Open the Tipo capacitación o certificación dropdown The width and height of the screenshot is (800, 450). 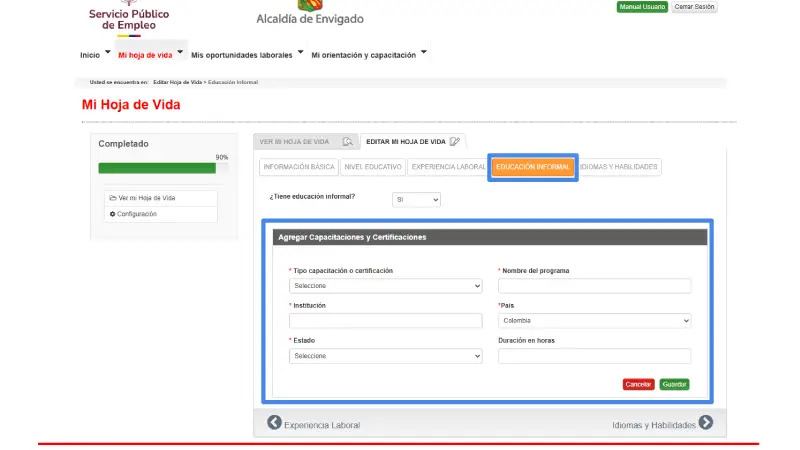click(385, 285)
